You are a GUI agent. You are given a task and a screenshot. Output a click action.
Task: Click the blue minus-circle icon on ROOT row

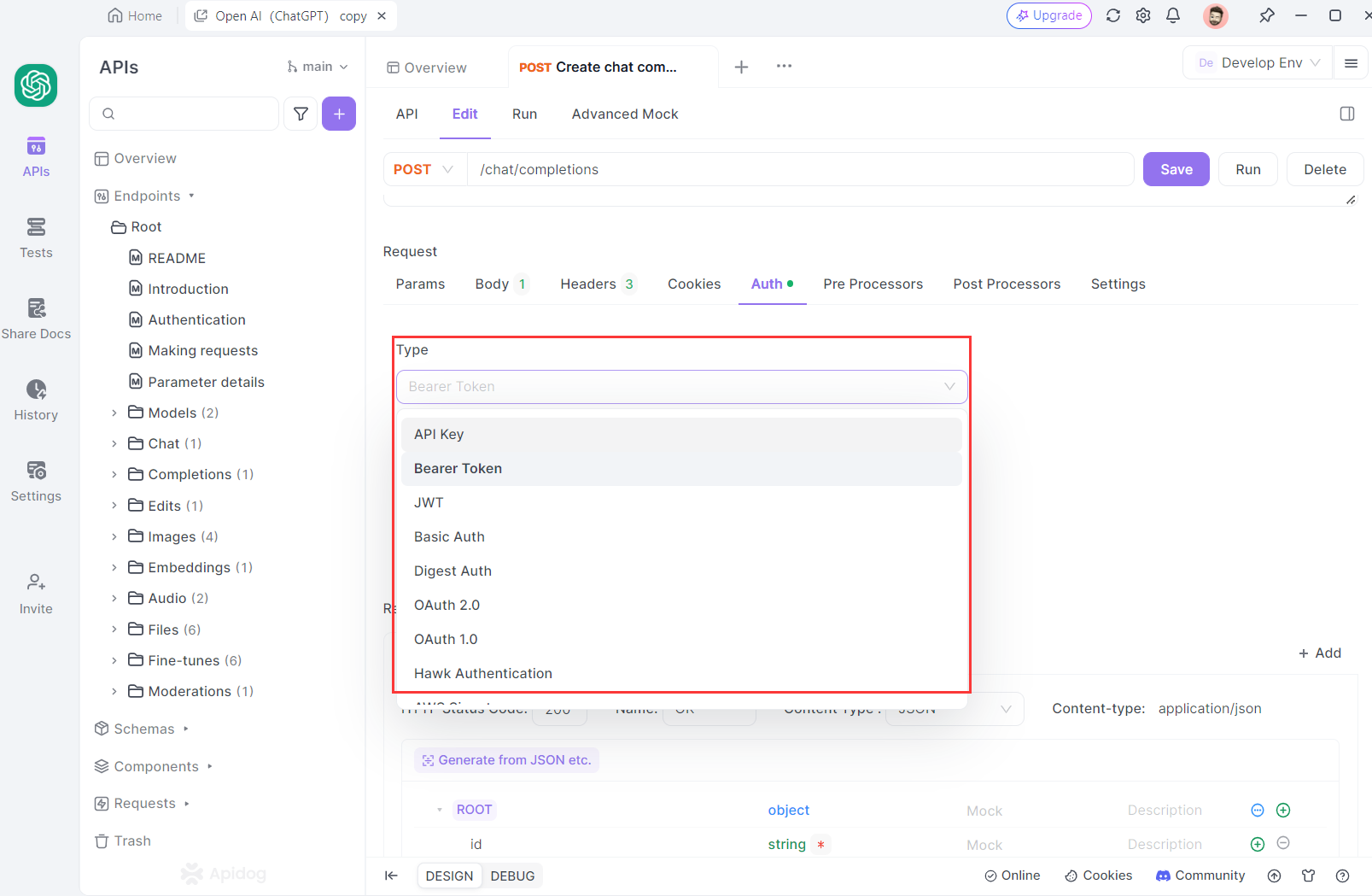pyautogui.click(x=1258, y=810)
